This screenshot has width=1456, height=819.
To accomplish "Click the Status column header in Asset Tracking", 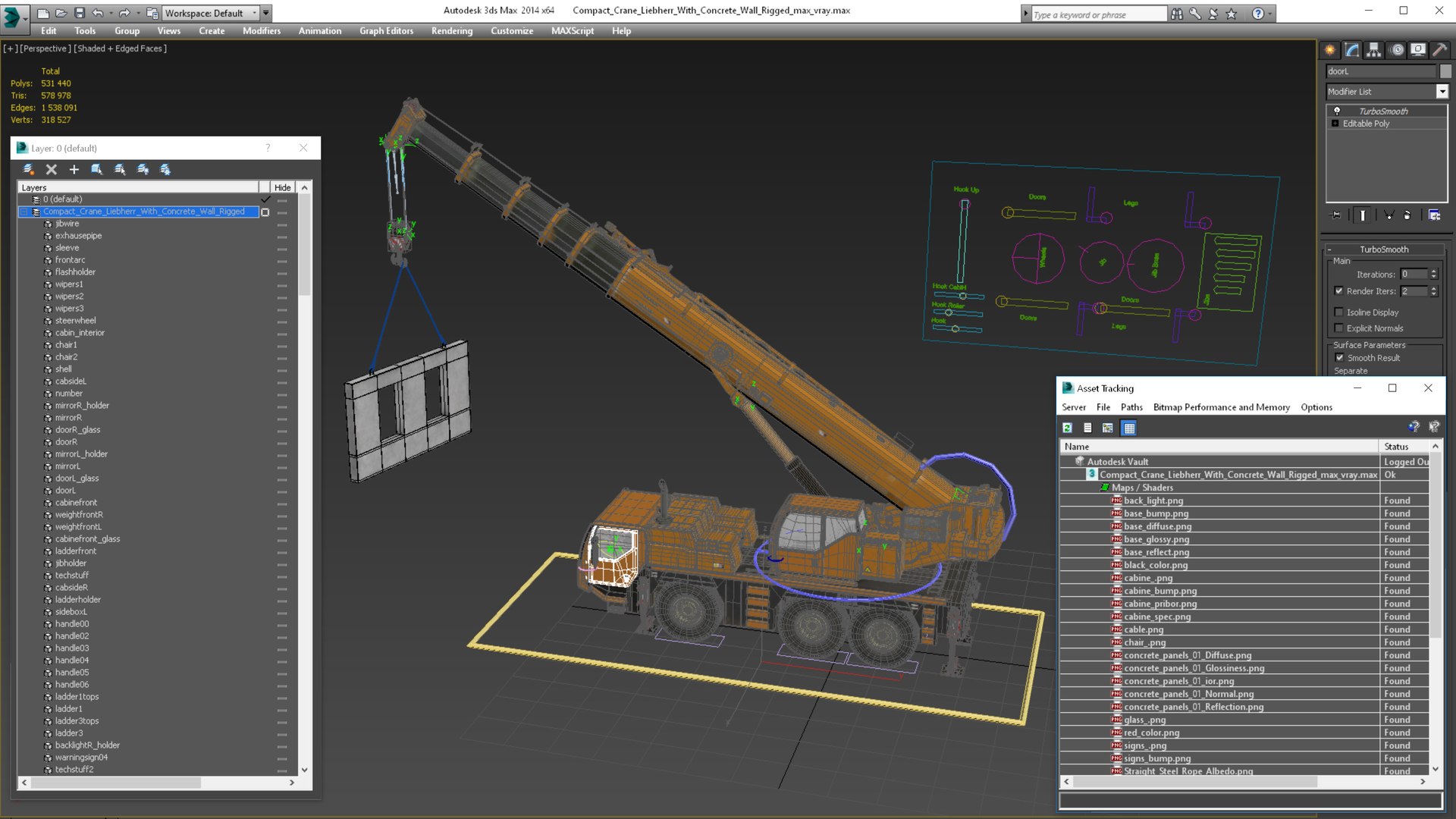I will 1404,447.
